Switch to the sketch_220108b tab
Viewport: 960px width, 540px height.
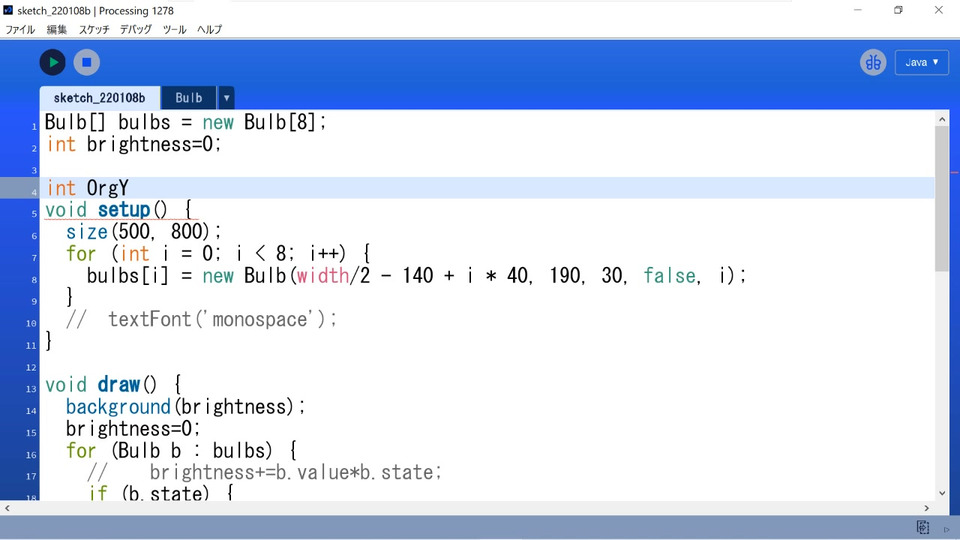pos(100,98)
